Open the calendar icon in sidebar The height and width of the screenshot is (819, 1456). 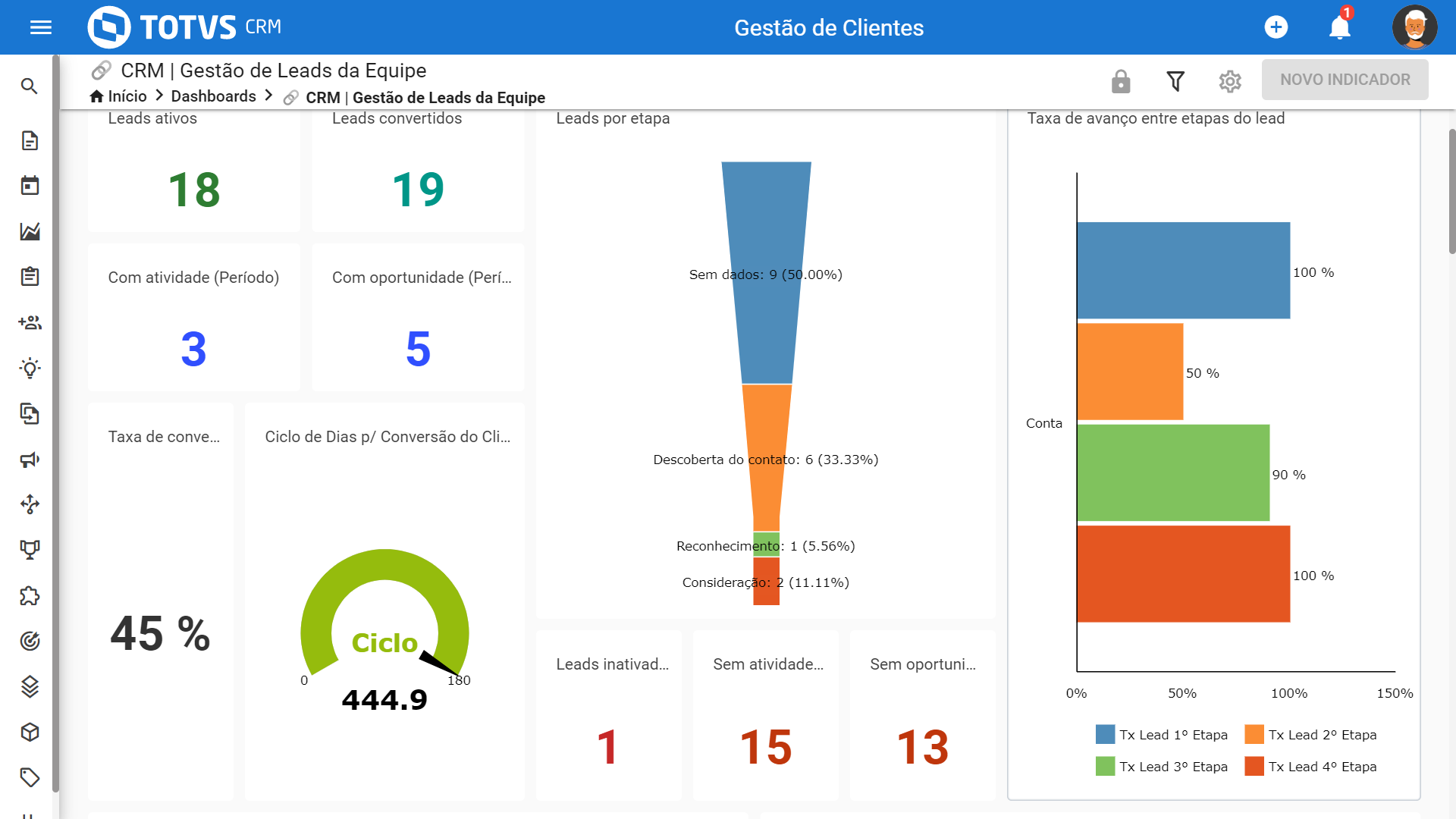click(30, 186)
